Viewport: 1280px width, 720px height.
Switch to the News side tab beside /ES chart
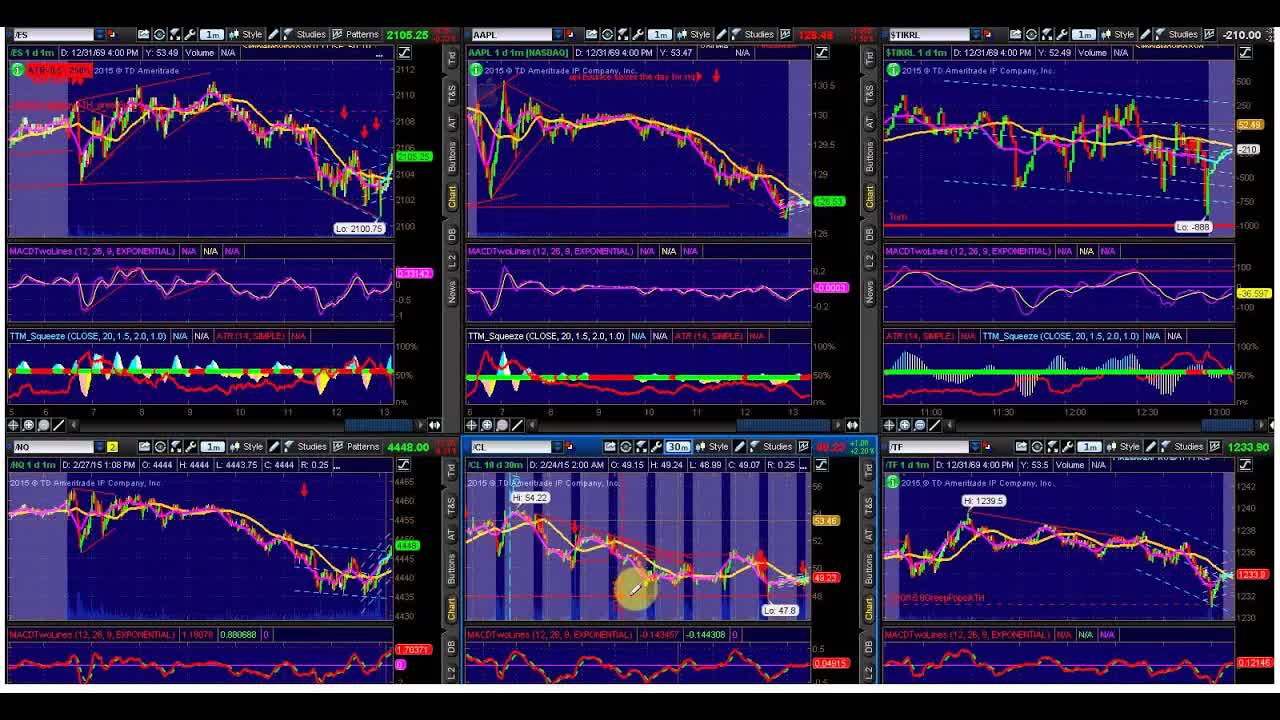tap(452, 292)
